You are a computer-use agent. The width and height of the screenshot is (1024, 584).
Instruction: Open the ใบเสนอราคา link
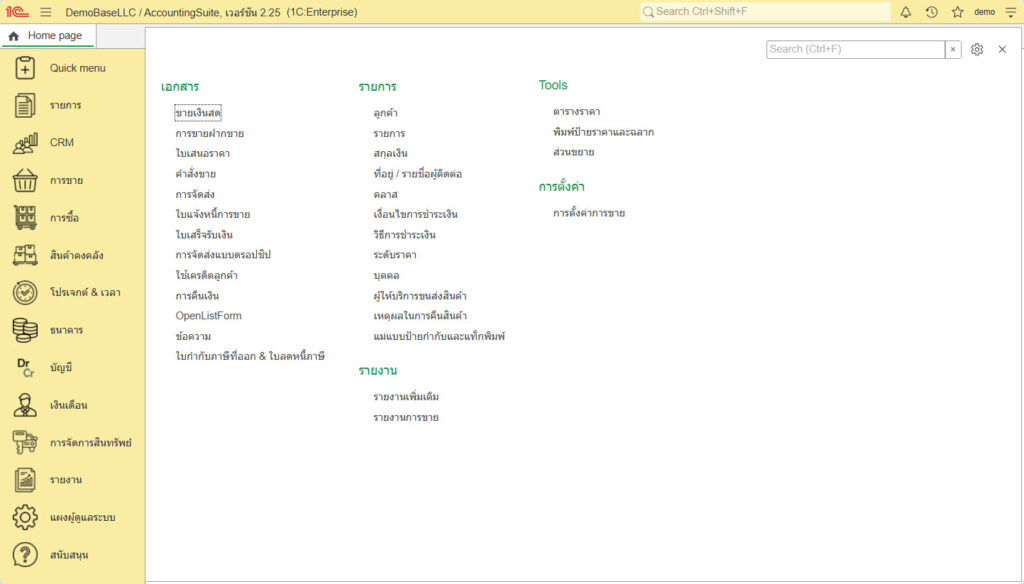(202, 153)
